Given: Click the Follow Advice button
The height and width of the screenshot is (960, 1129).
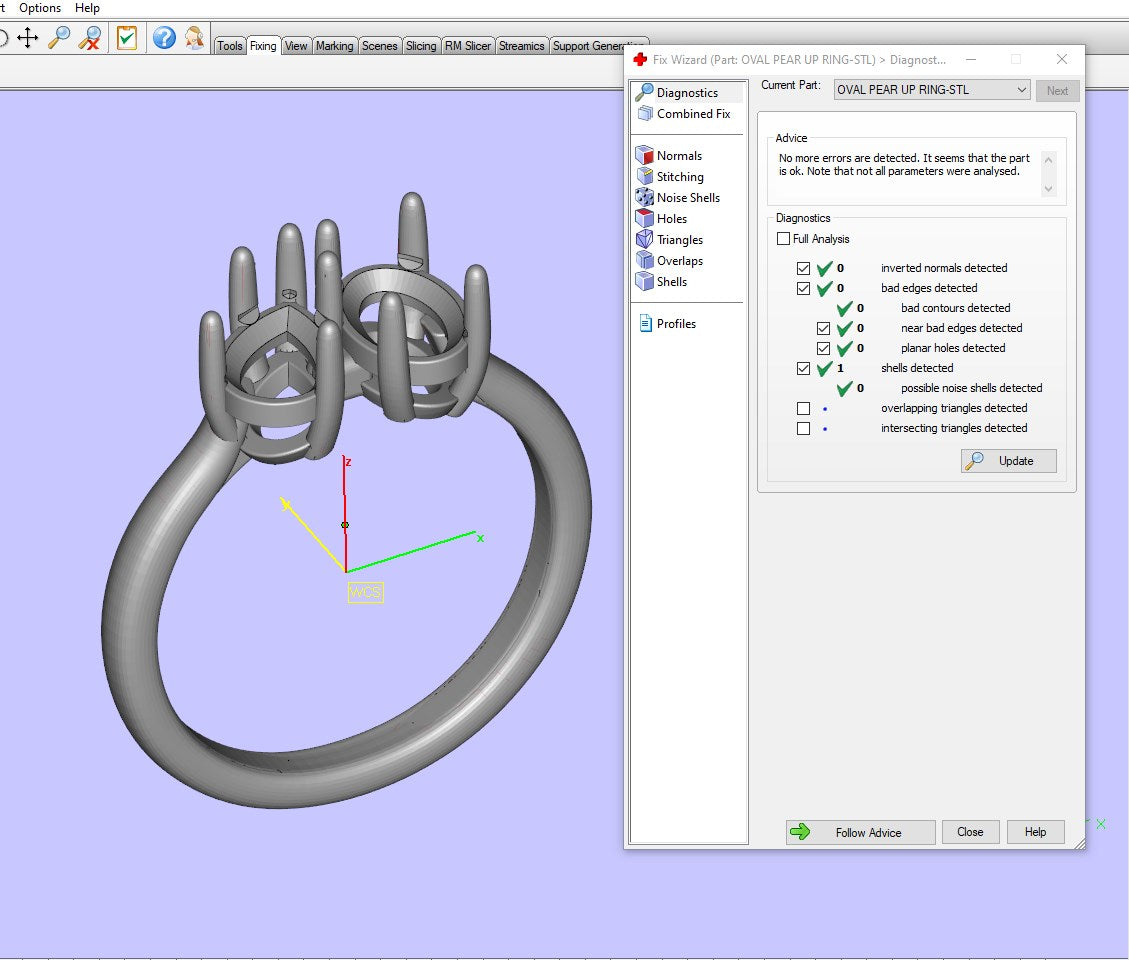Looking at the screenshot, I should [x=859, y=831].
